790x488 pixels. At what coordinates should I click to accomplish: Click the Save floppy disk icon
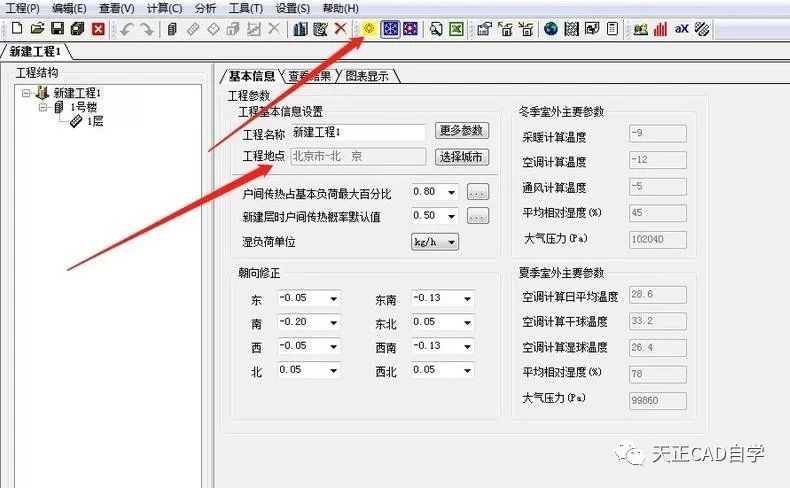pos(57,29)
